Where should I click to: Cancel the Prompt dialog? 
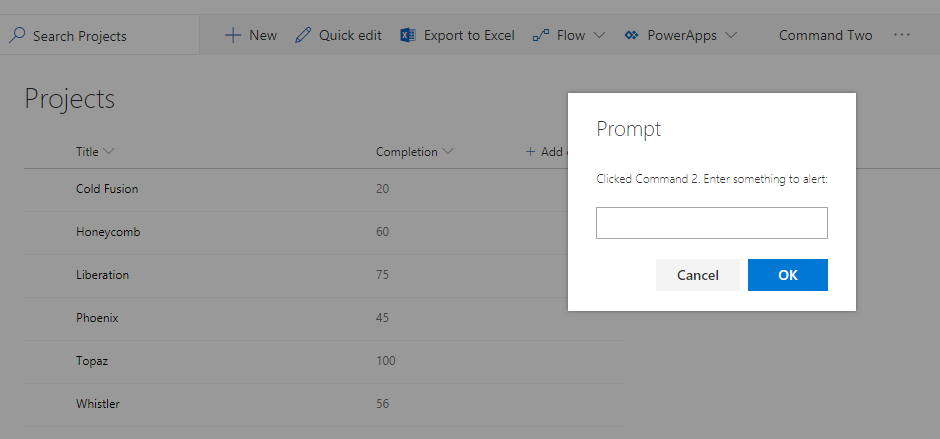tap(697, 275)
